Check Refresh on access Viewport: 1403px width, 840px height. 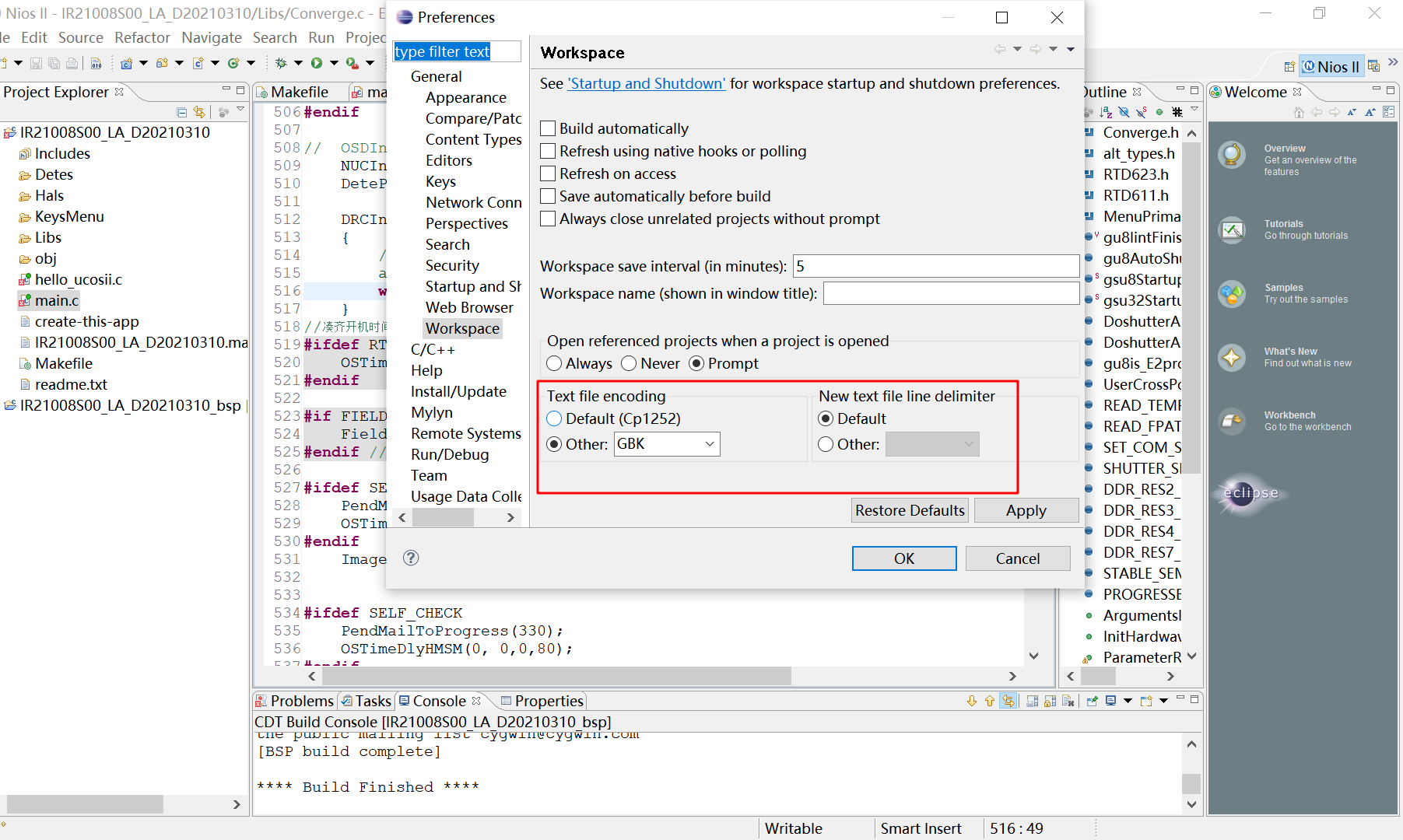tap(548, 173)
